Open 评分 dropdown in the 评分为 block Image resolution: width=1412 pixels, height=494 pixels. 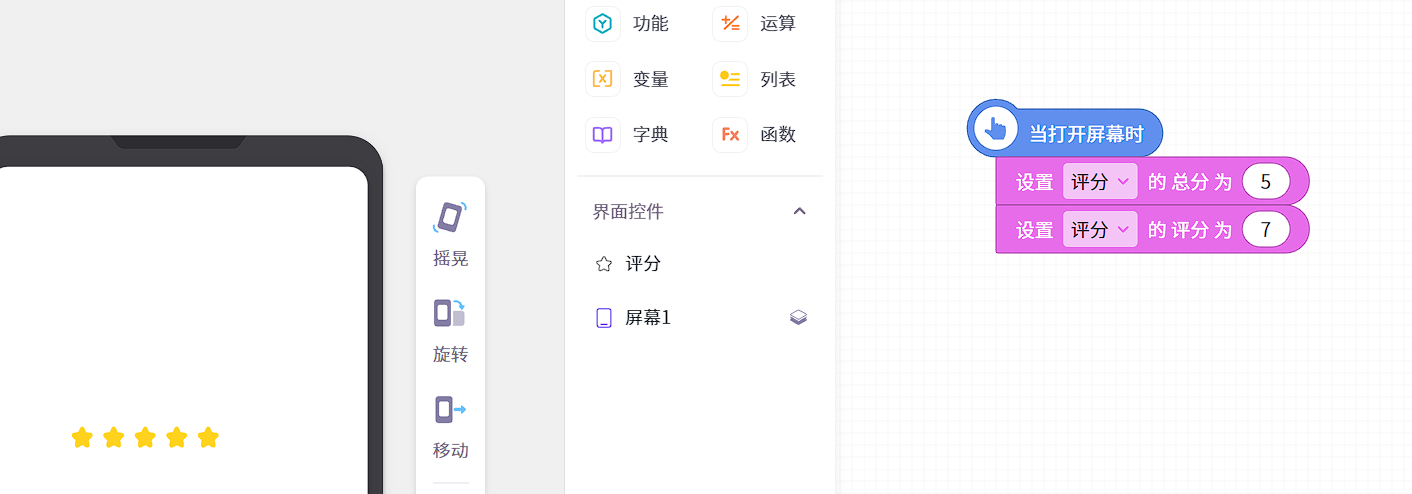[1100, 230]
